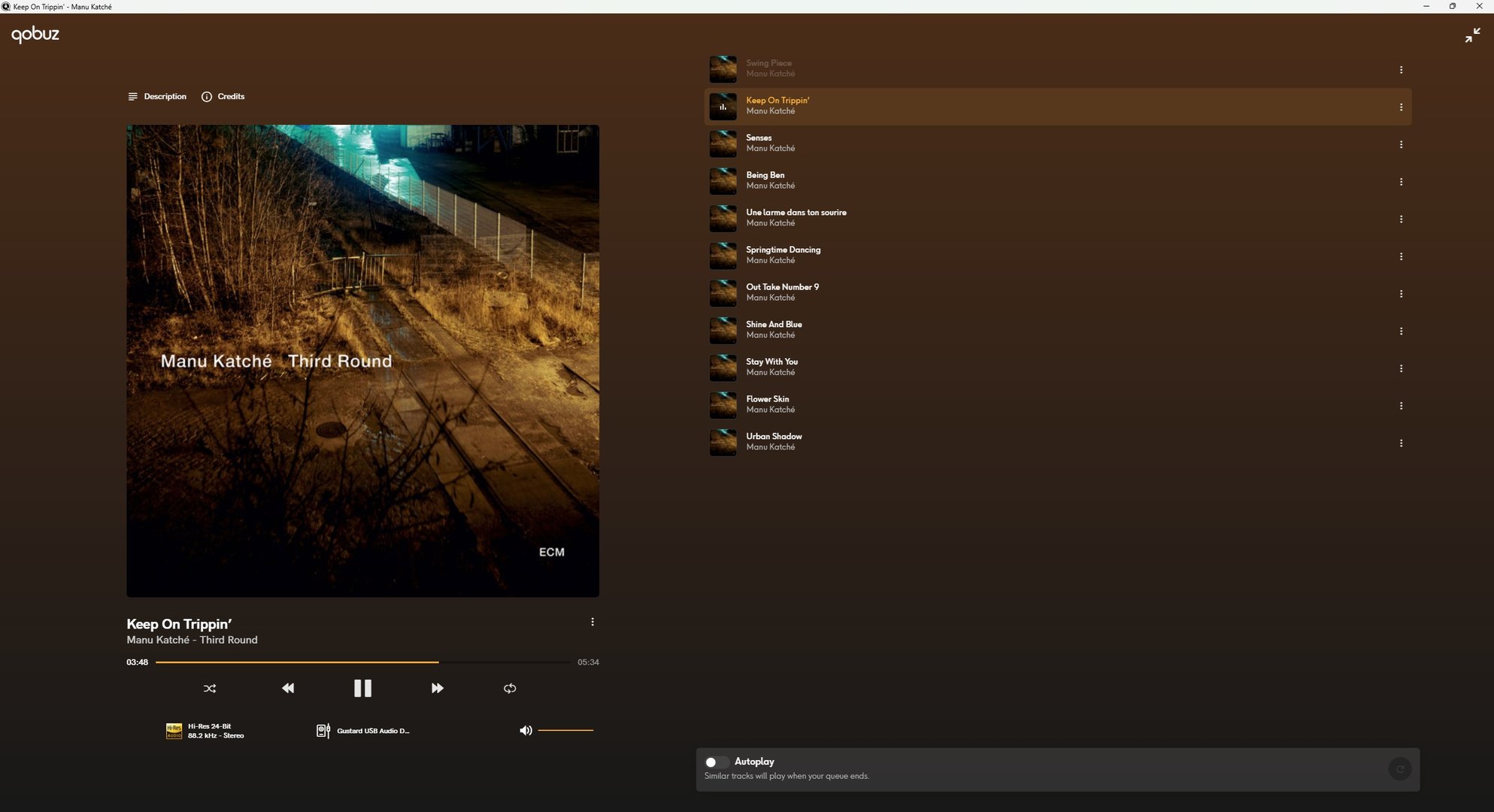1494x812 pixels.
Task: Toggle repeat mode
Action: click(x=510, y=688)
